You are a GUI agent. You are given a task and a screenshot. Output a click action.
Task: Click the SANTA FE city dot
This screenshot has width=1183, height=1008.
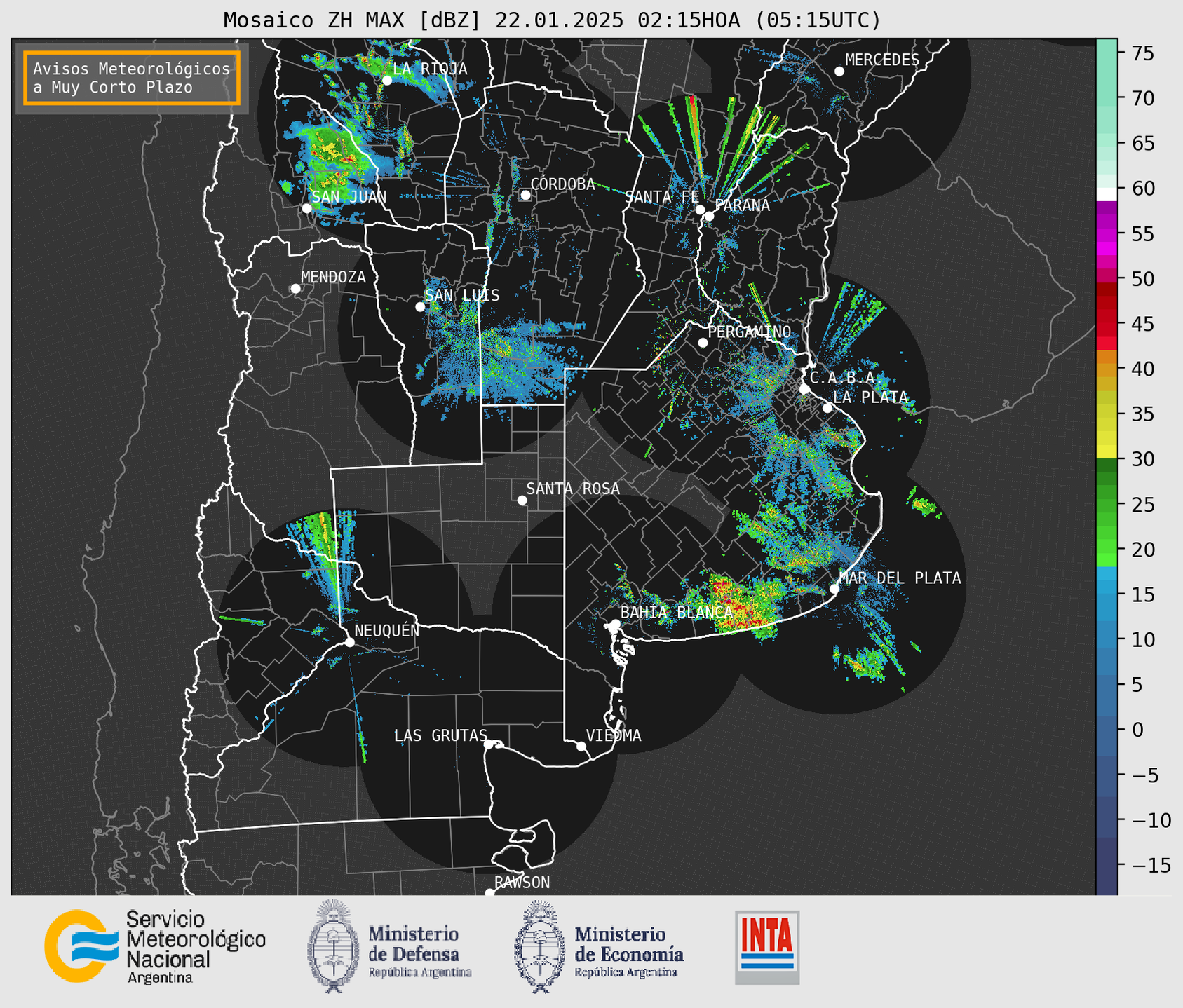pyautogui.click(x=700, y=210)
